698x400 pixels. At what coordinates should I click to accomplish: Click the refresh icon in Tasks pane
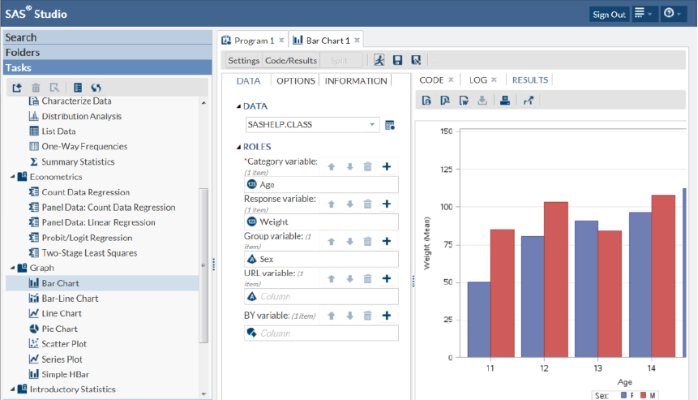click(x=96, y=88)
